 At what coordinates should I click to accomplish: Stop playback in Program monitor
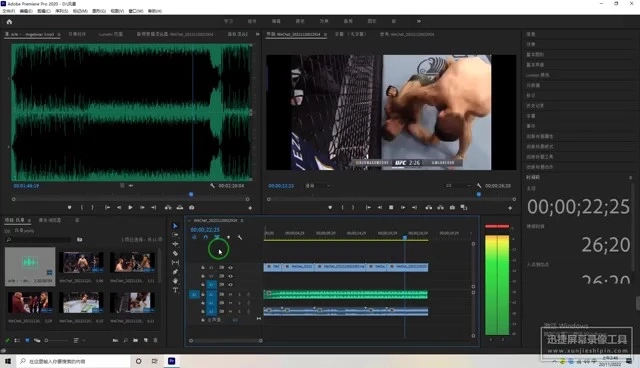(x=391, y=208)
